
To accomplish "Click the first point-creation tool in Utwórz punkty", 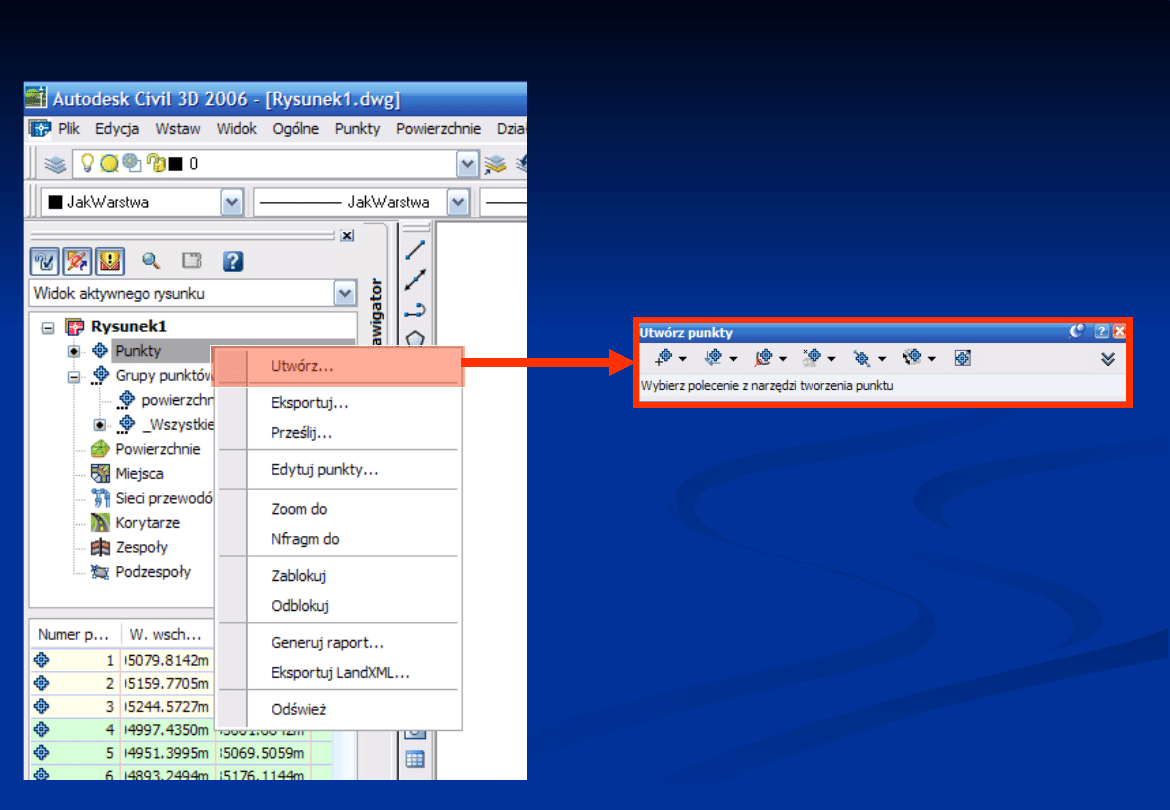I will pos(663,358).
